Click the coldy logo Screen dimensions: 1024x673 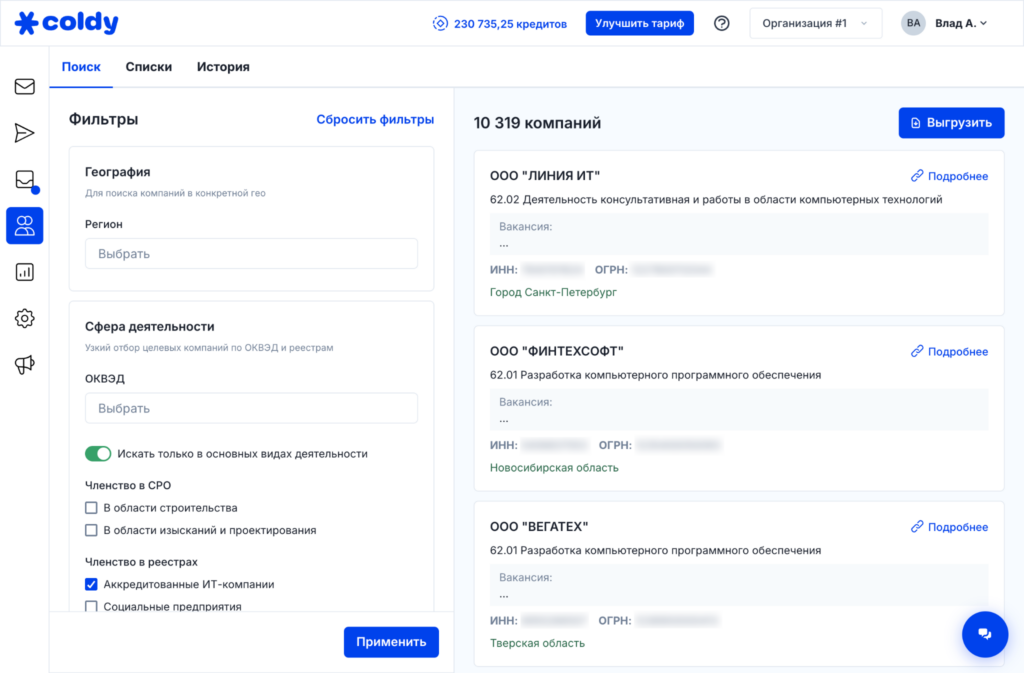(67, 23)
